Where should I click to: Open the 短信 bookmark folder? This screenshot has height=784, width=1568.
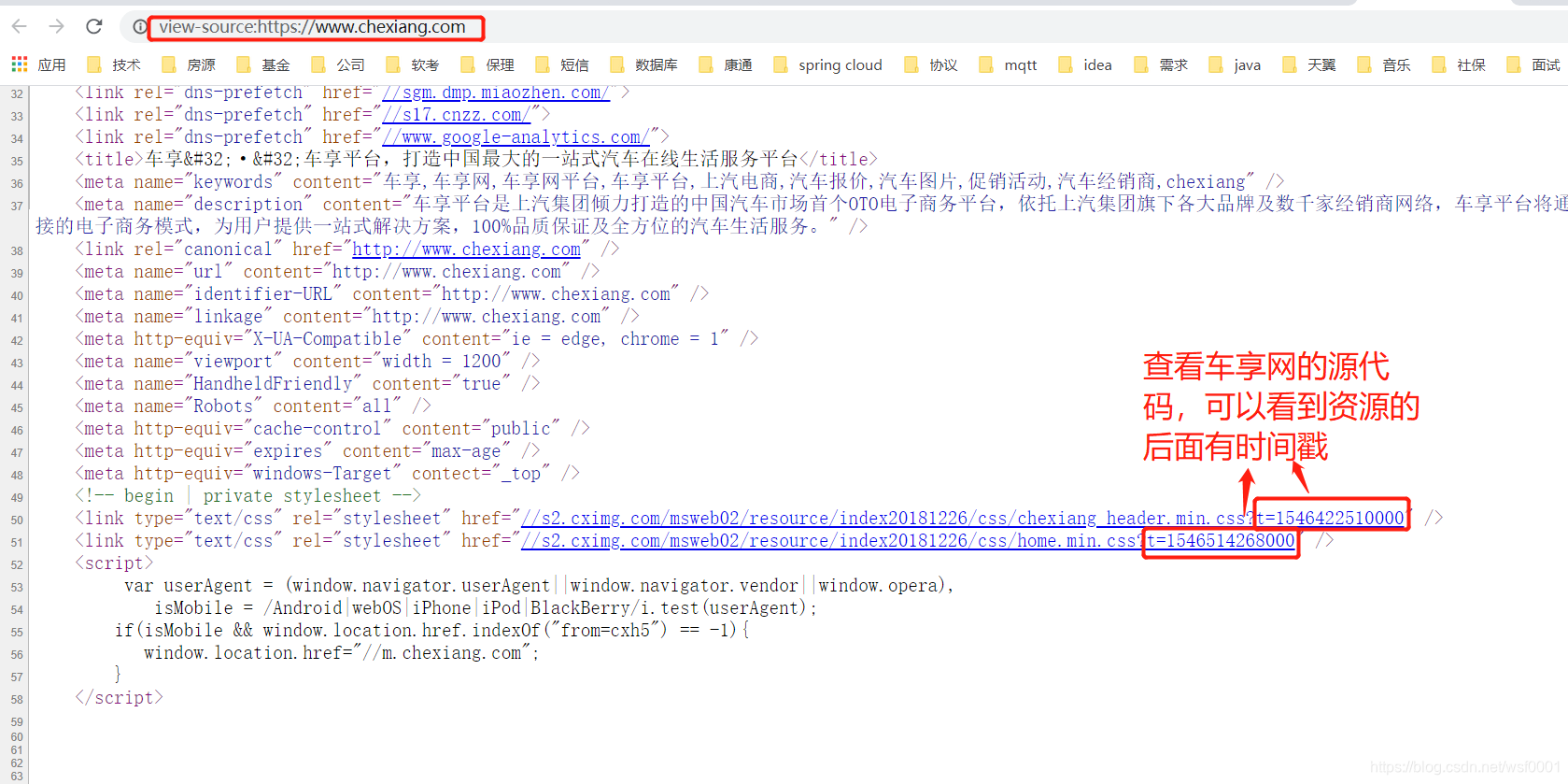coord(561,64)
